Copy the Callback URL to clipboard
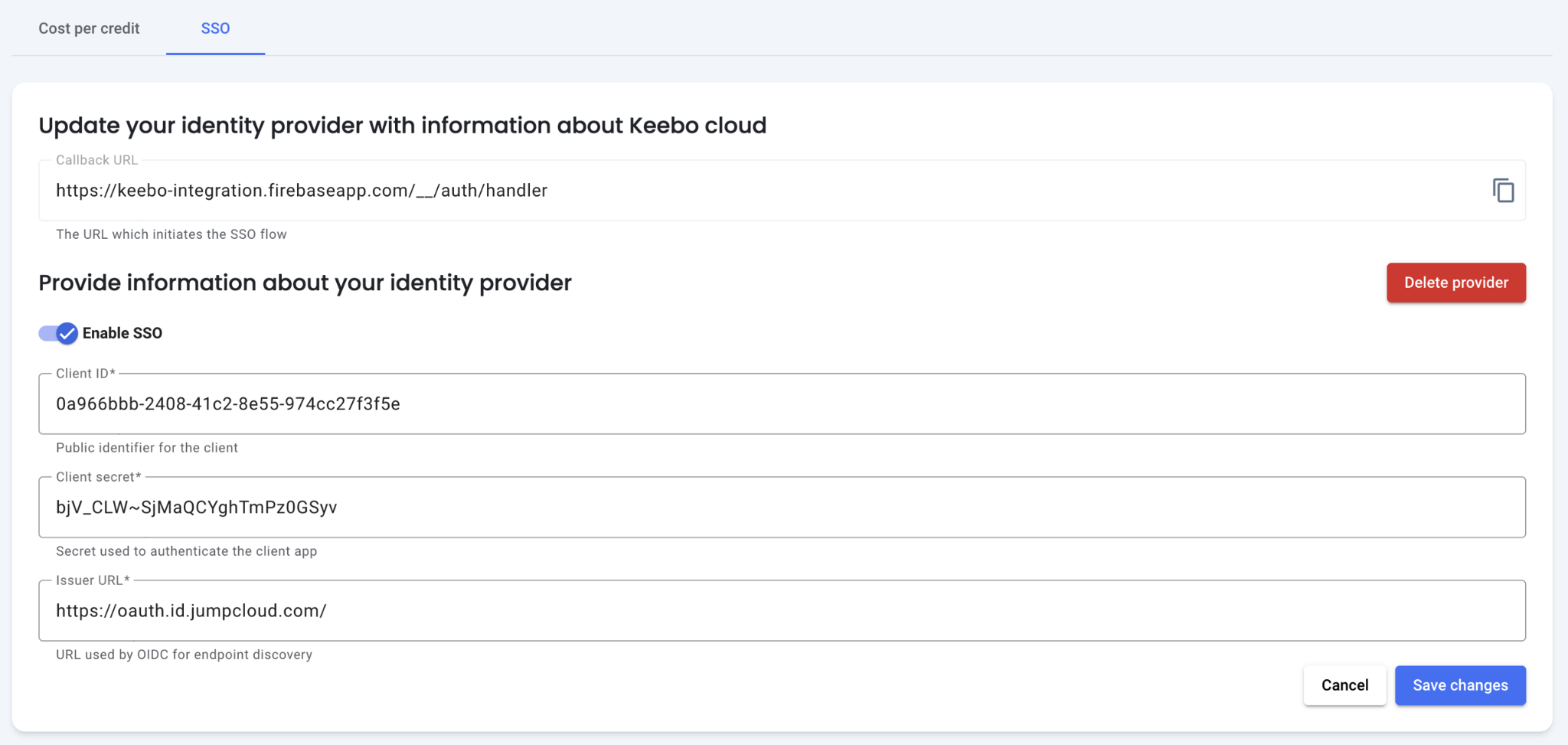The width and height of the screenshot is (1568, 745). click(1503, 191)
